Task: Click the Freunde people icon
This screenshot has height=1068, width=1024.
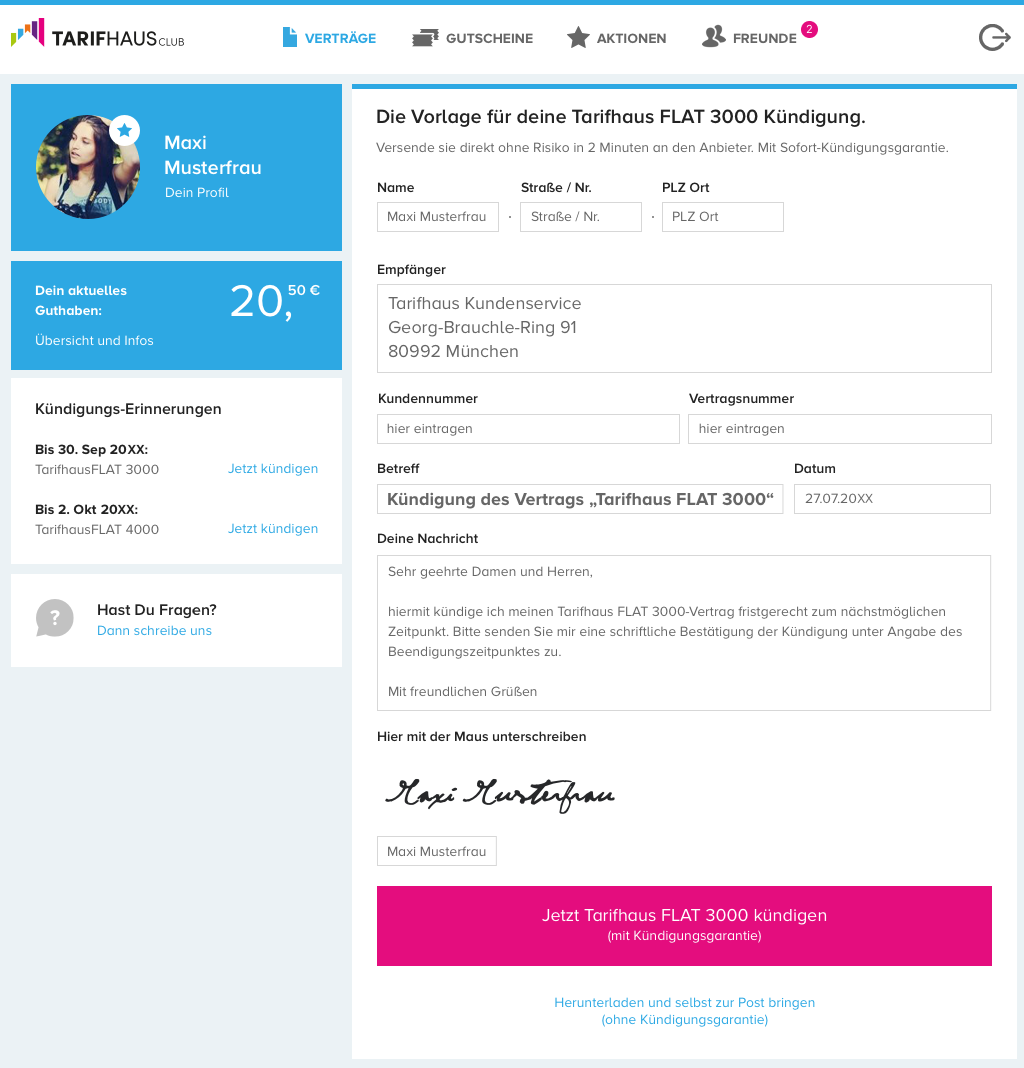Action: [x=713, y=37]
